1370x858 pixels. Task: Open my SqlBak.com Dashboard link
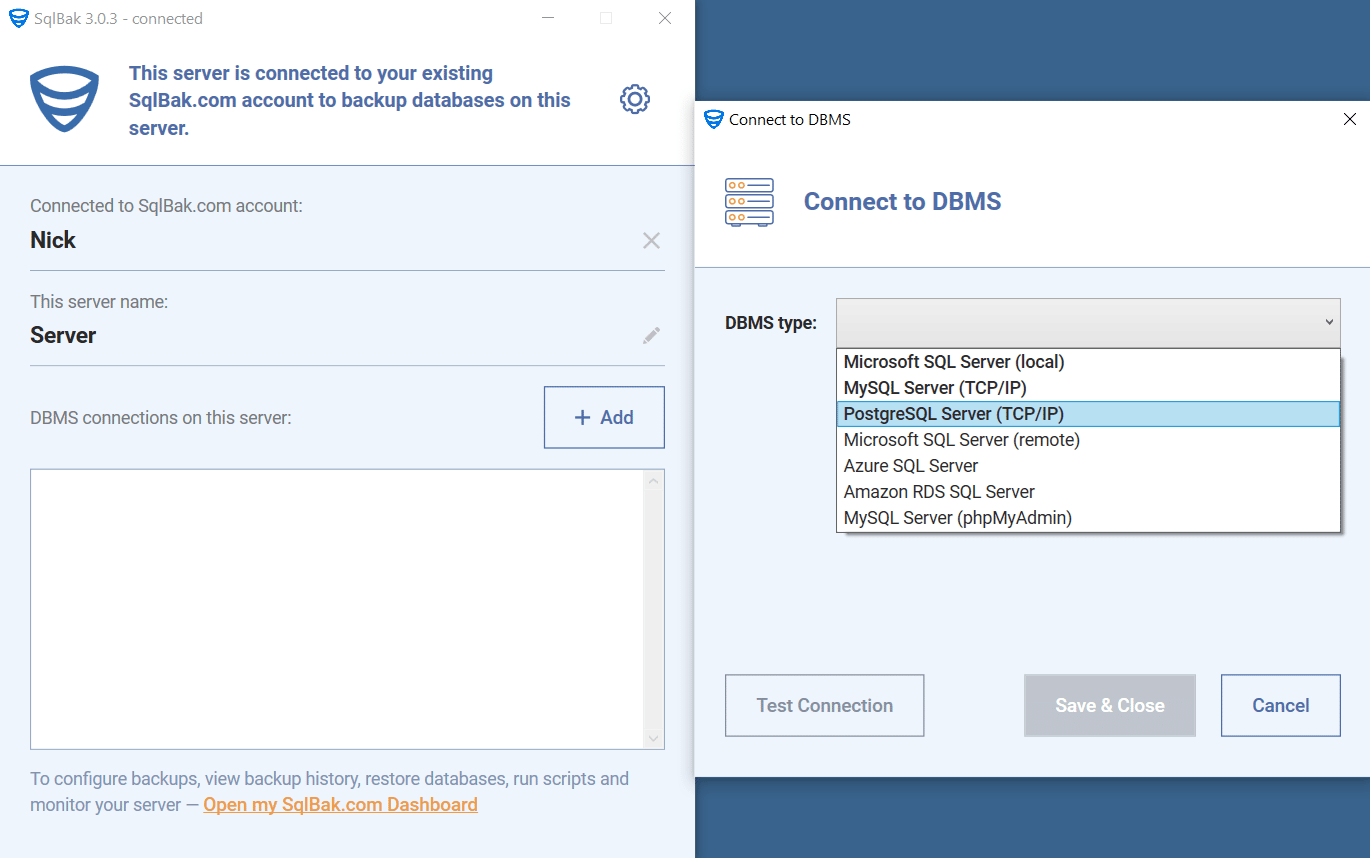click(340, 804)
